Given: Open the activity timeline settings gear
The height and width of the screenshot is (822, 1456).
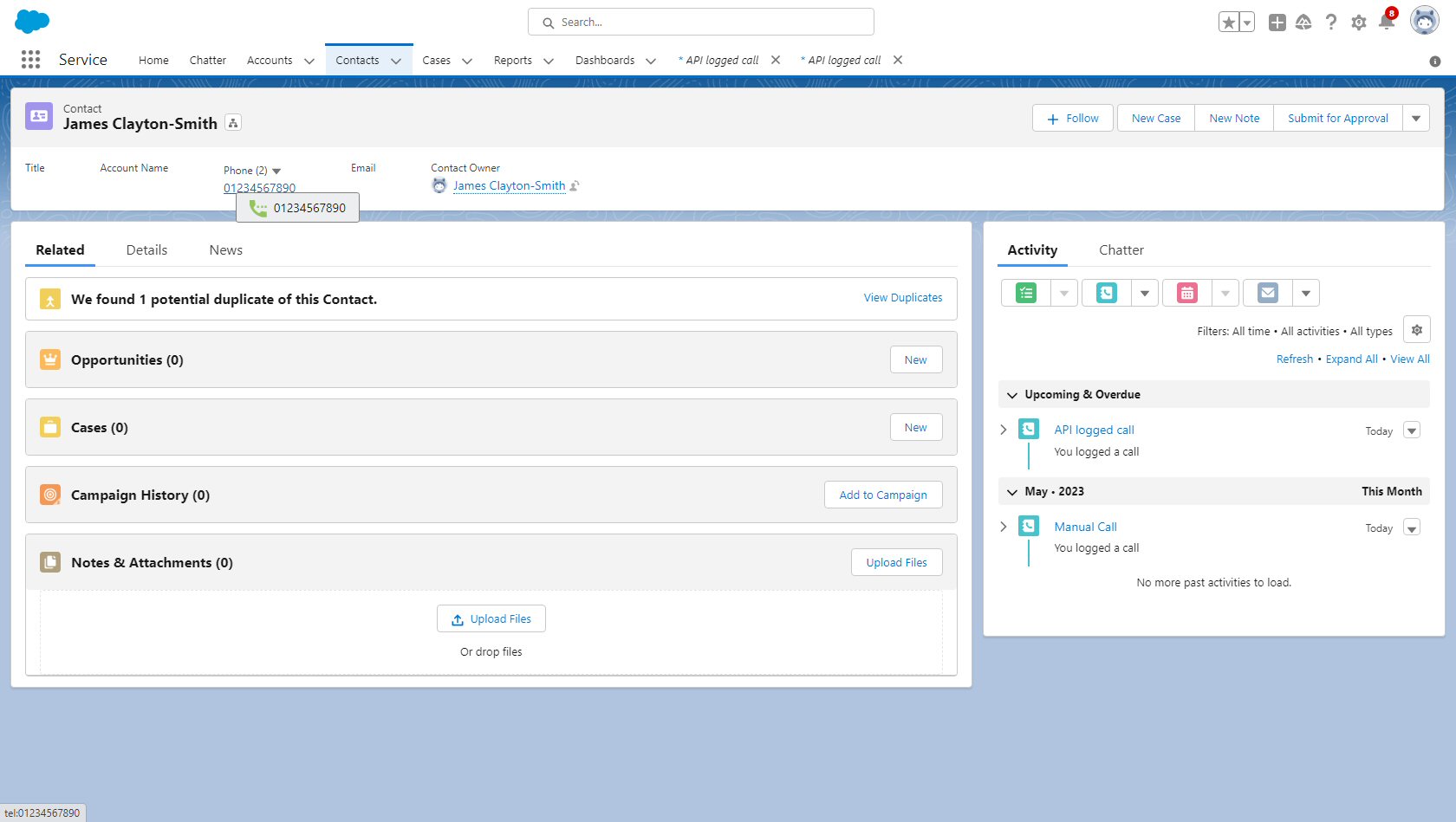Looking at the screenshot, I should (1417, 330).
